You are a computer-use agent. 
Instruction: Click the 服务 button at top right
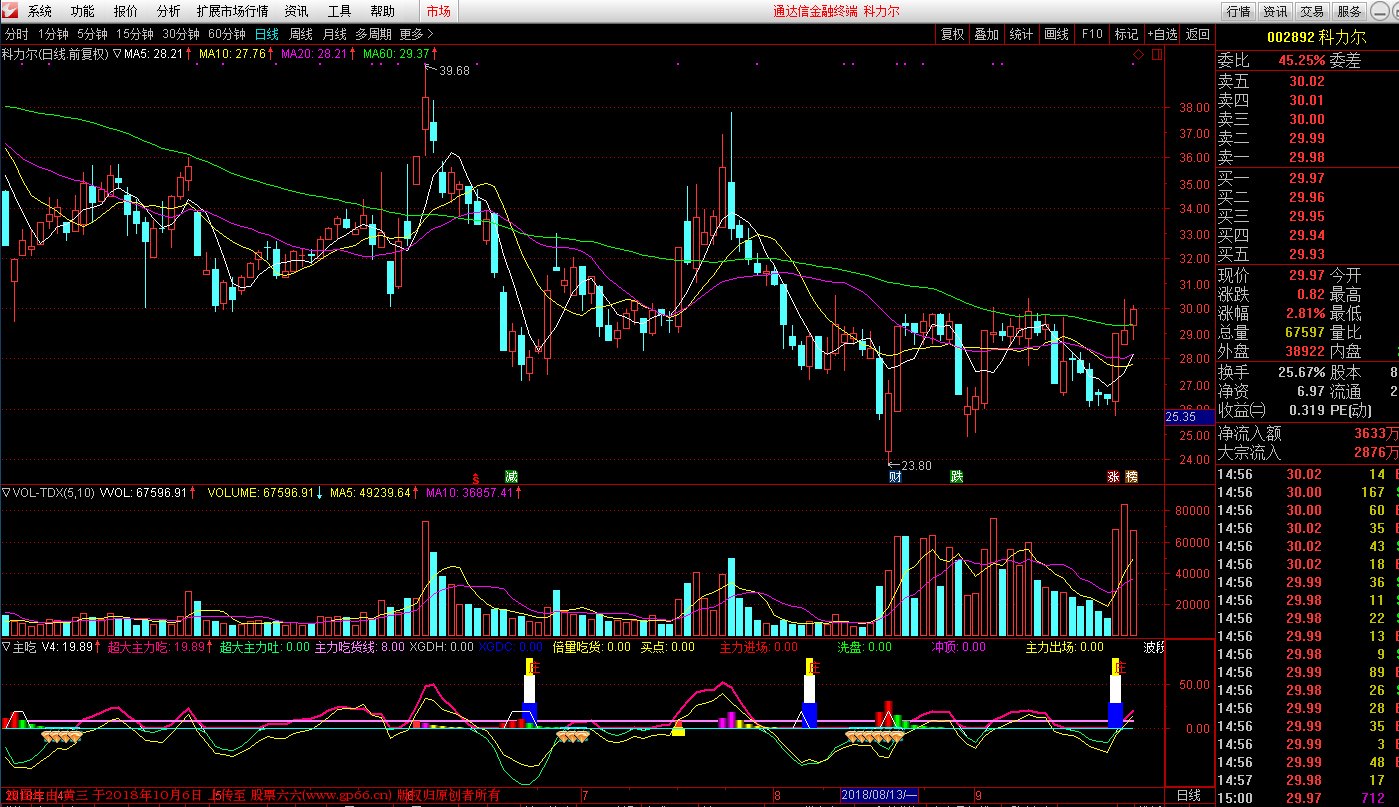(1350, 12)
